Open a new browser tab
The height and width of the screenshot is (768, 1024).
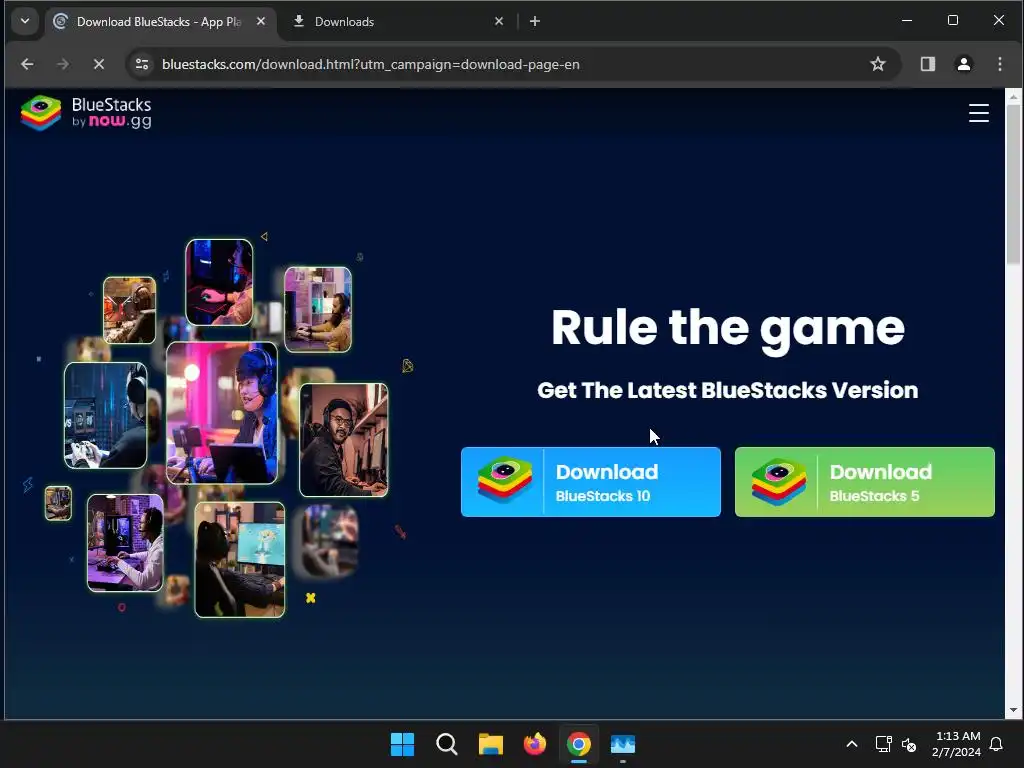coord(535,22)
